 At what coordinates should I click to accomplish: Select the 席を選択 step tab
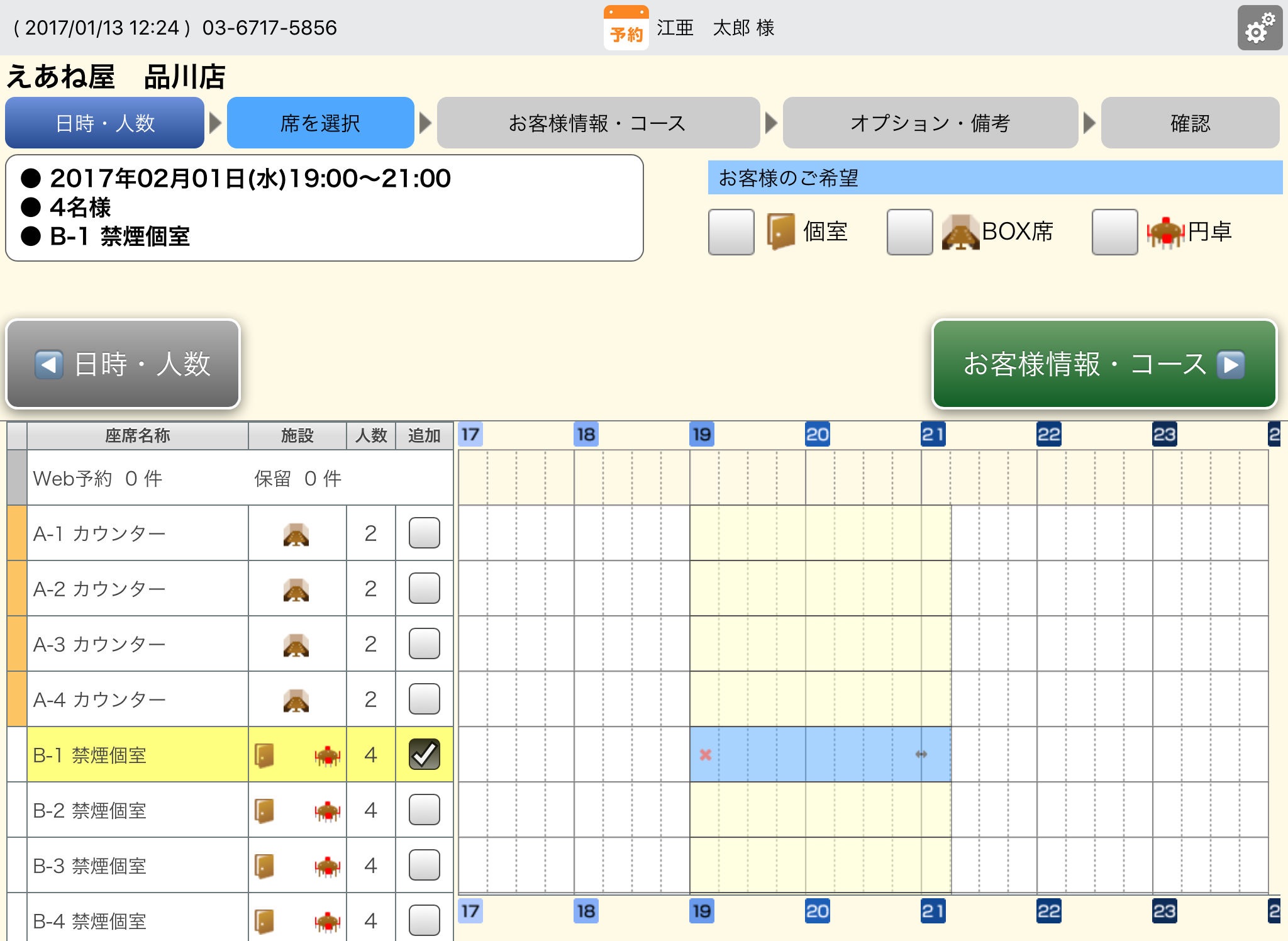[x=321, y=123]
